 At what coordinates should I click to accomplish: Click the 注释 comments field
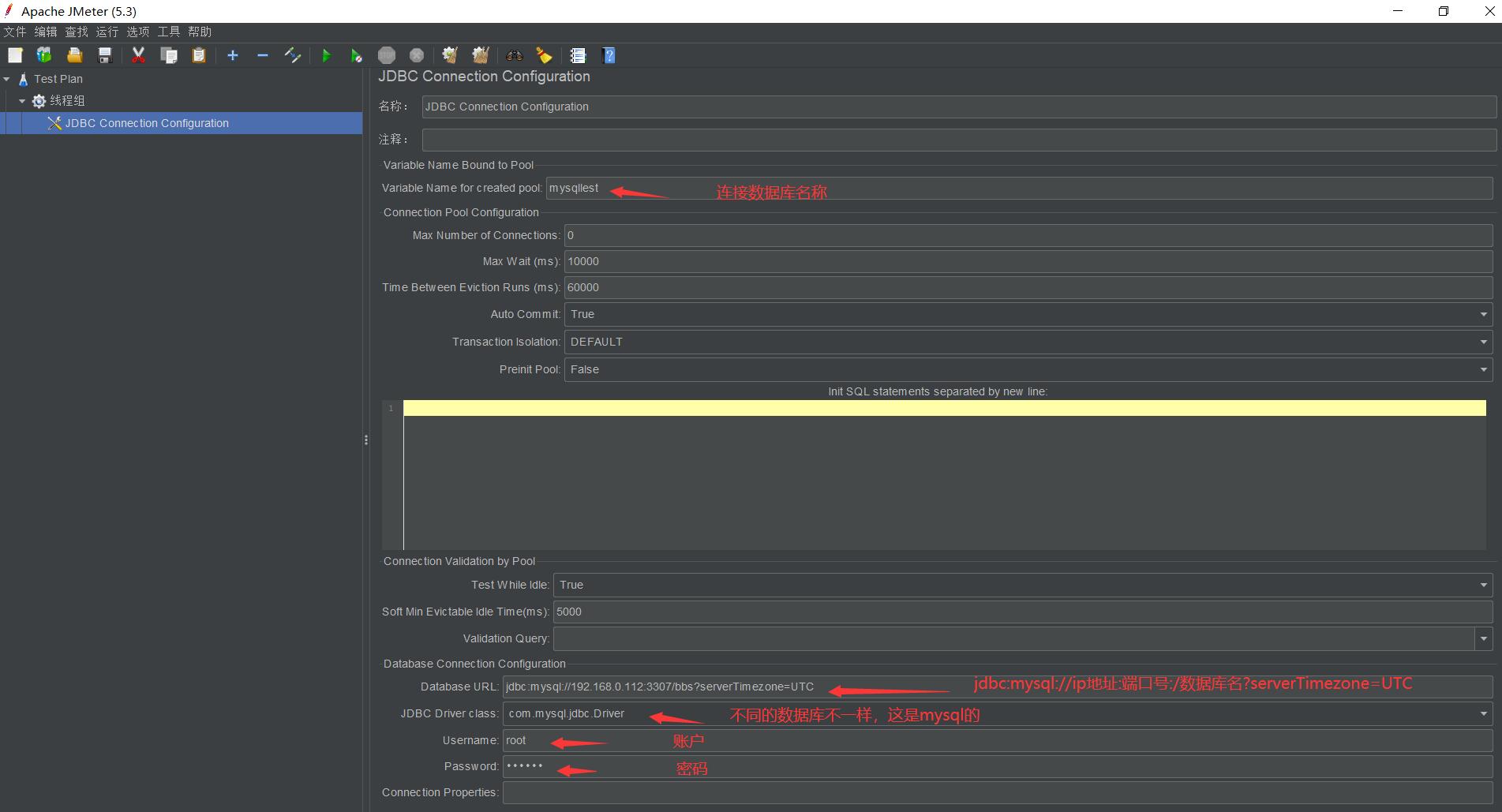(x=959, y=140)
